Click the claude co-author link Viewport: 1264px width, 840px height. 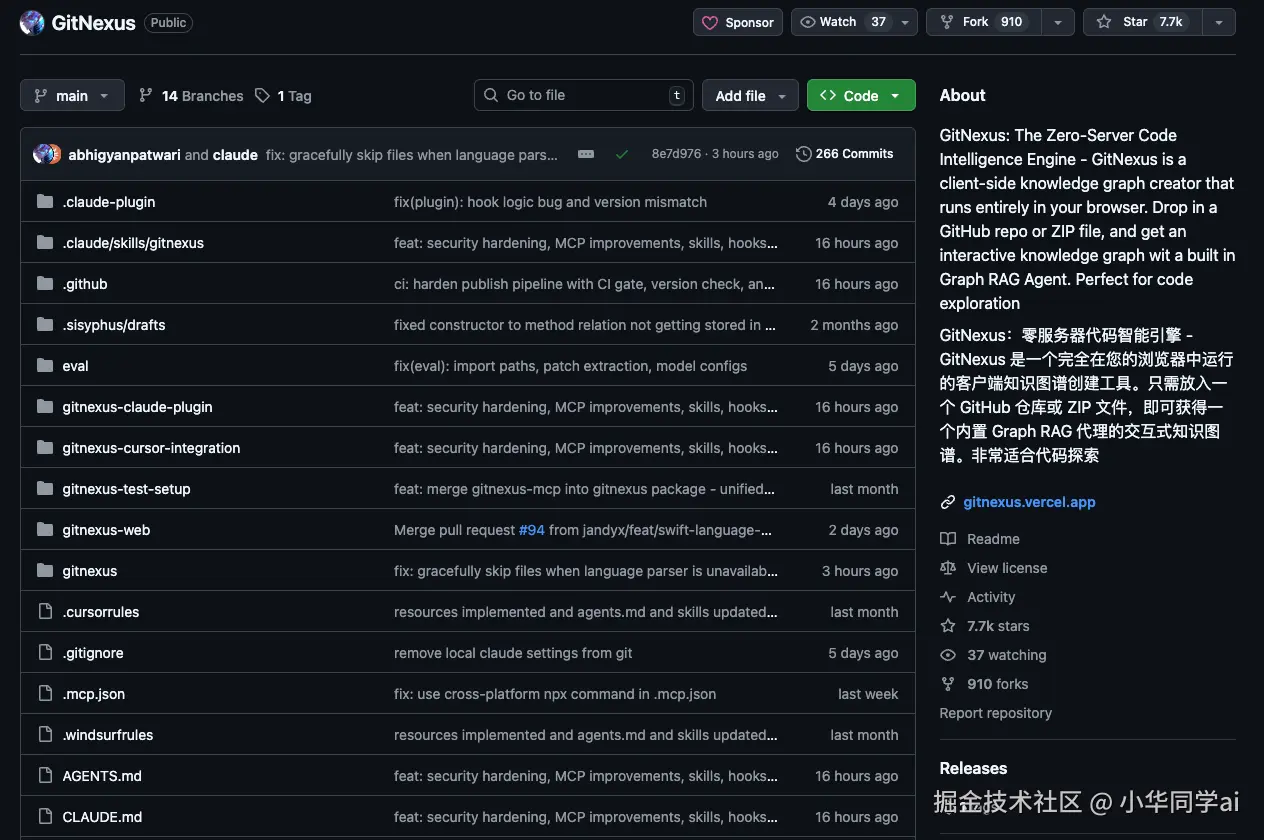(235, 154)
